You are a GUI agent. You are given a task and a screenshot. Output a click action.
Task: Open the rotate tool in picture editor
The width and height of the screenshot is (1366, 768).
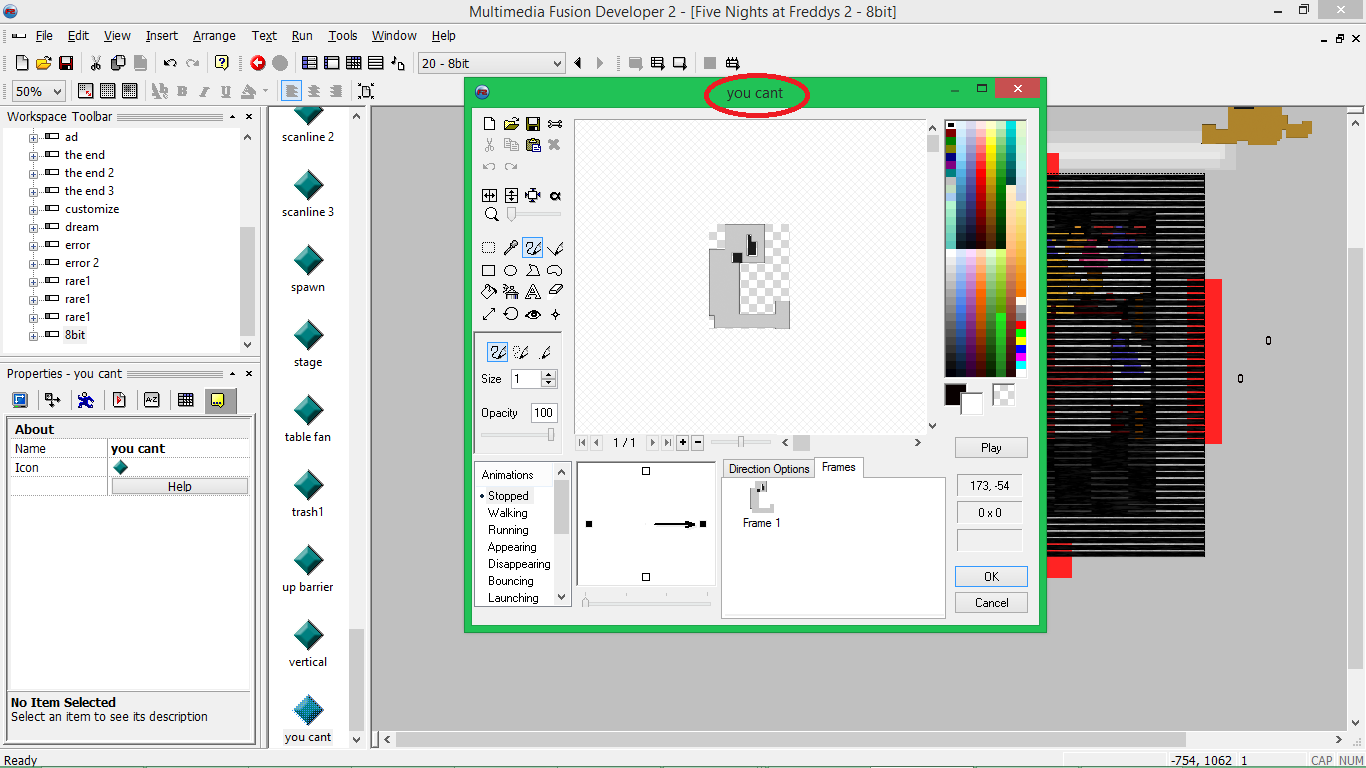[511, 314]
